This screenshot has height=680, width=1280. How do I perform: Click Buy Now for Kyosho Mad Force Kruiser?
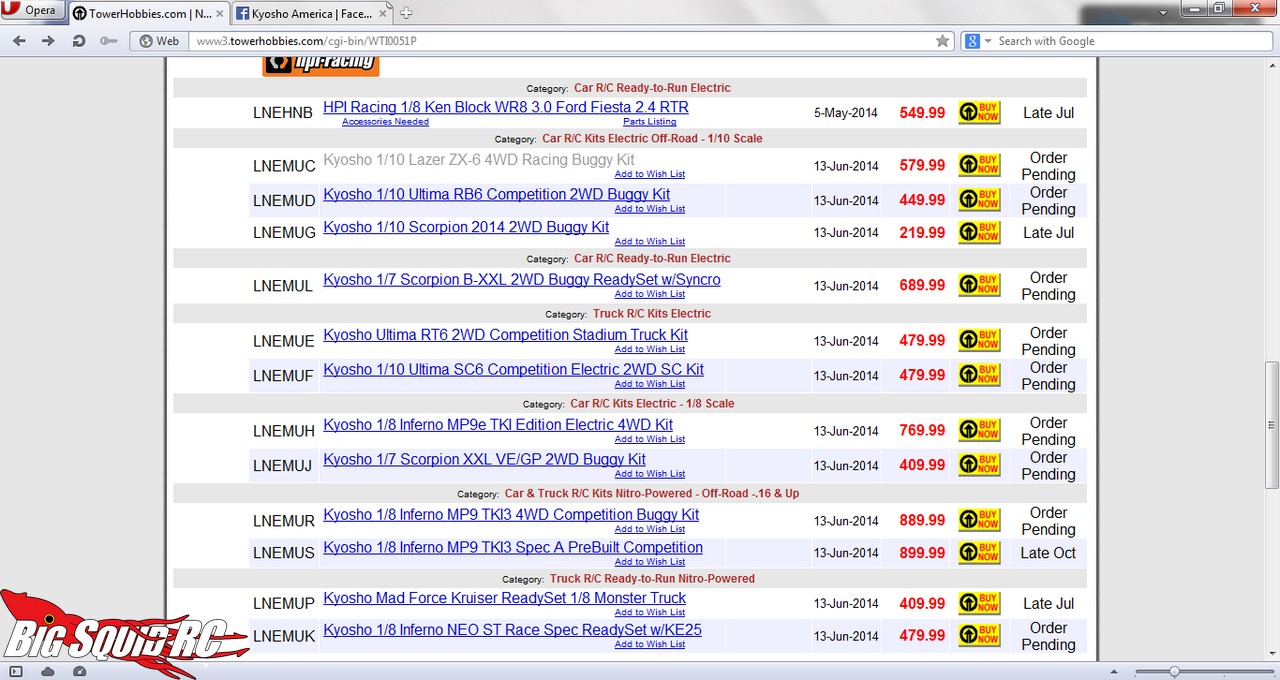[979, 603]
